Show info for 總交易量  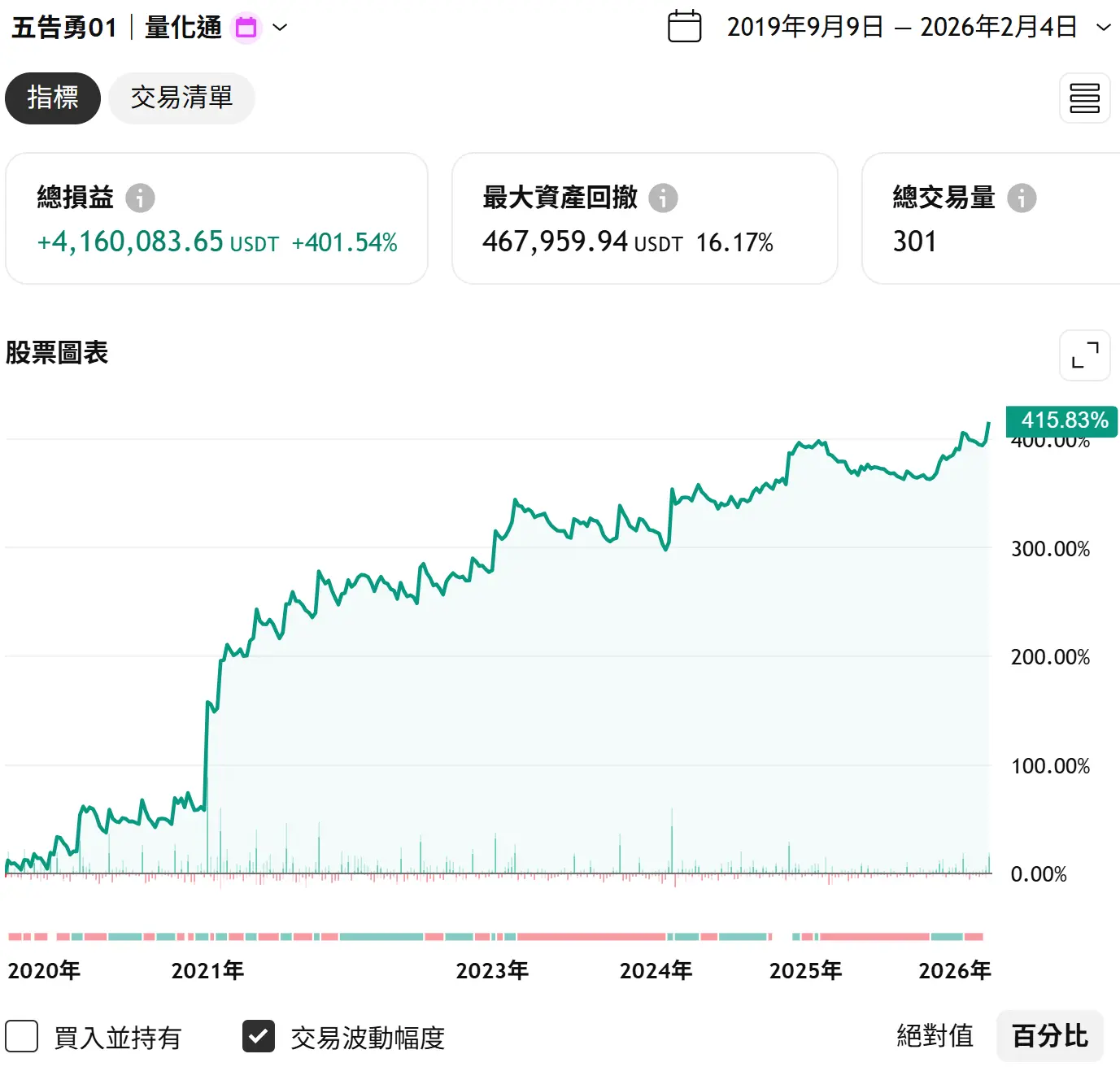tap(1022, 198)
